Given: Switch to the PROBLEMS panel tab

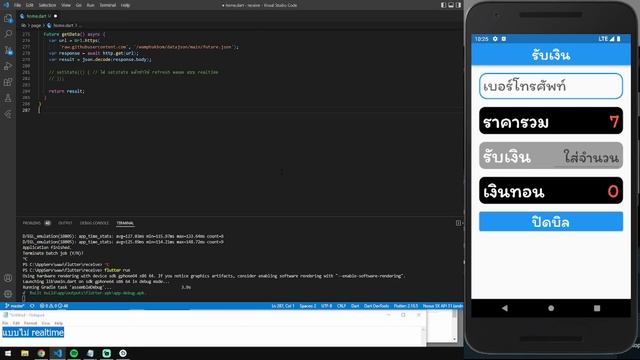Looking at the screenshot, I should 31,223.
